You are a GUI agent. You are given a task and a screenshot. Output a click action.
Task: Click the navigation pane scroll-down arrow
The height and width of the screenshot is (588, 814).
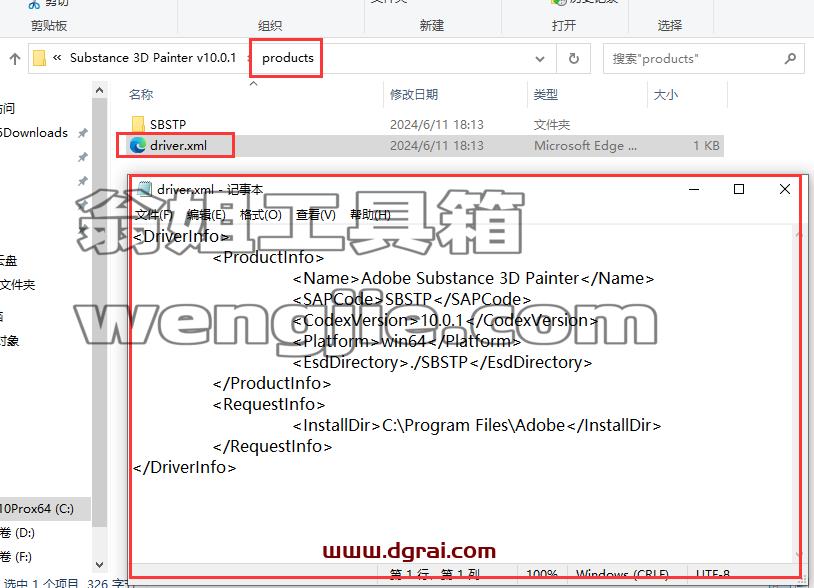tap(100, 564)
